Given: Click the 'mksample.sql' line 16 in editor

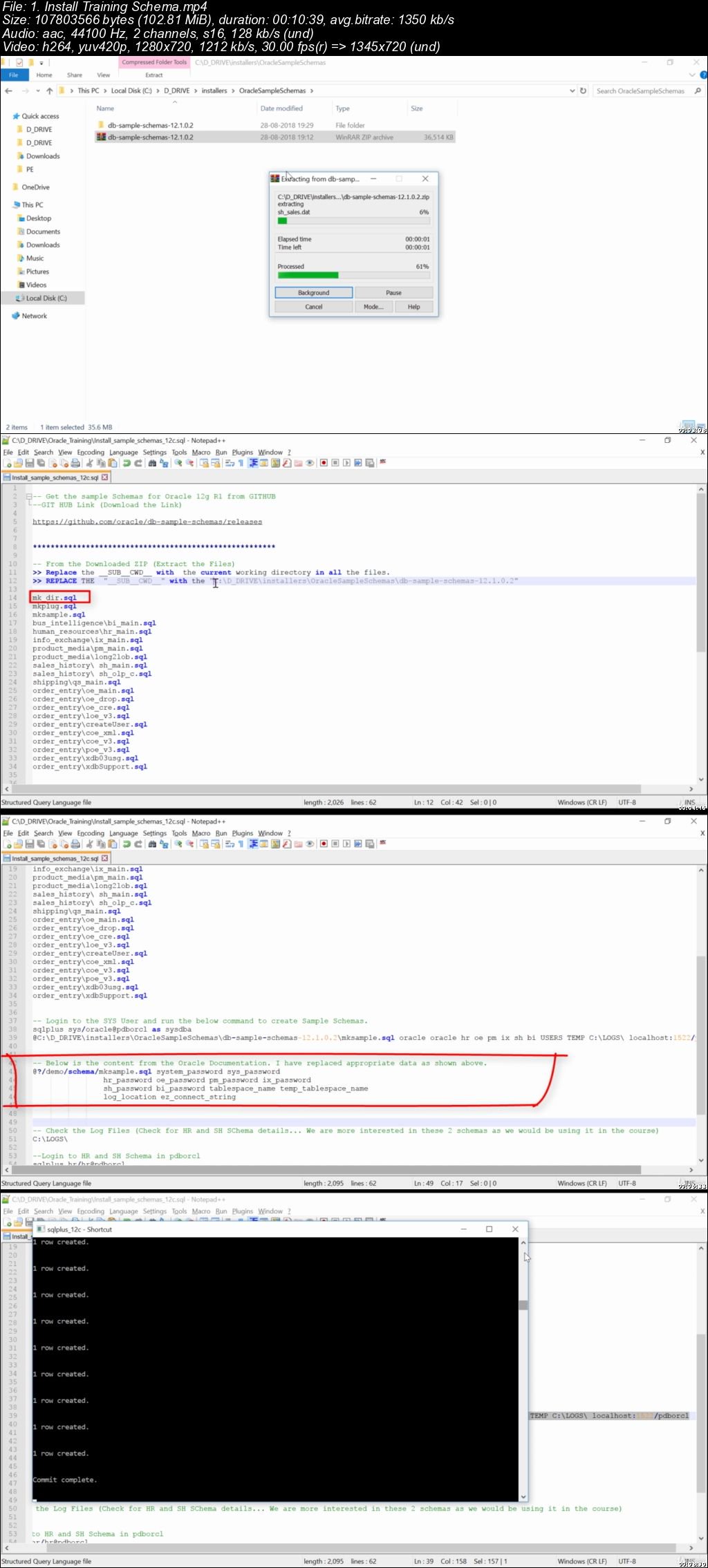Looking at the screenshot, I should click(x=59, y=614).
